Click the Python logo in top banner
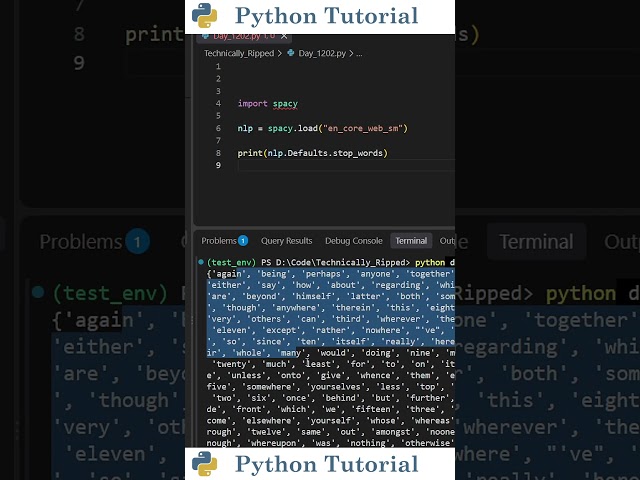Screen dimensions: 640x480 click(204, 16)
